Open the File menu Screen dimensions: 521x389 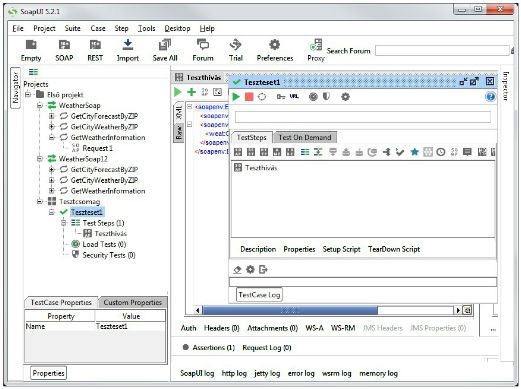pos(18,28)
